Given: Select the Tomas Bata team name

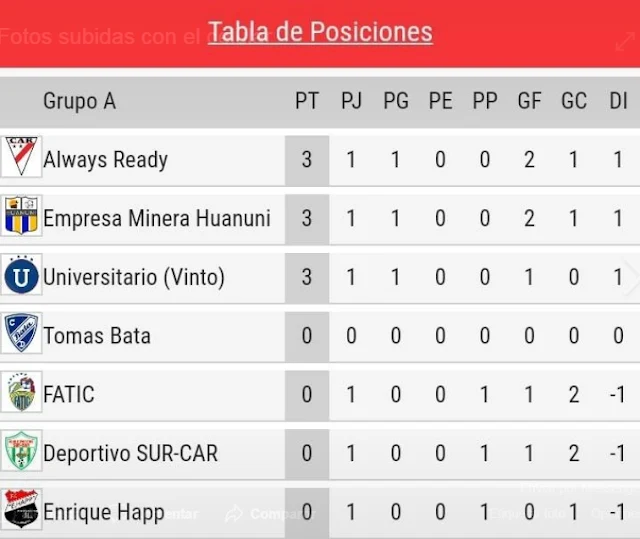Looking at the screenshot, I should (x=97, y=336).
